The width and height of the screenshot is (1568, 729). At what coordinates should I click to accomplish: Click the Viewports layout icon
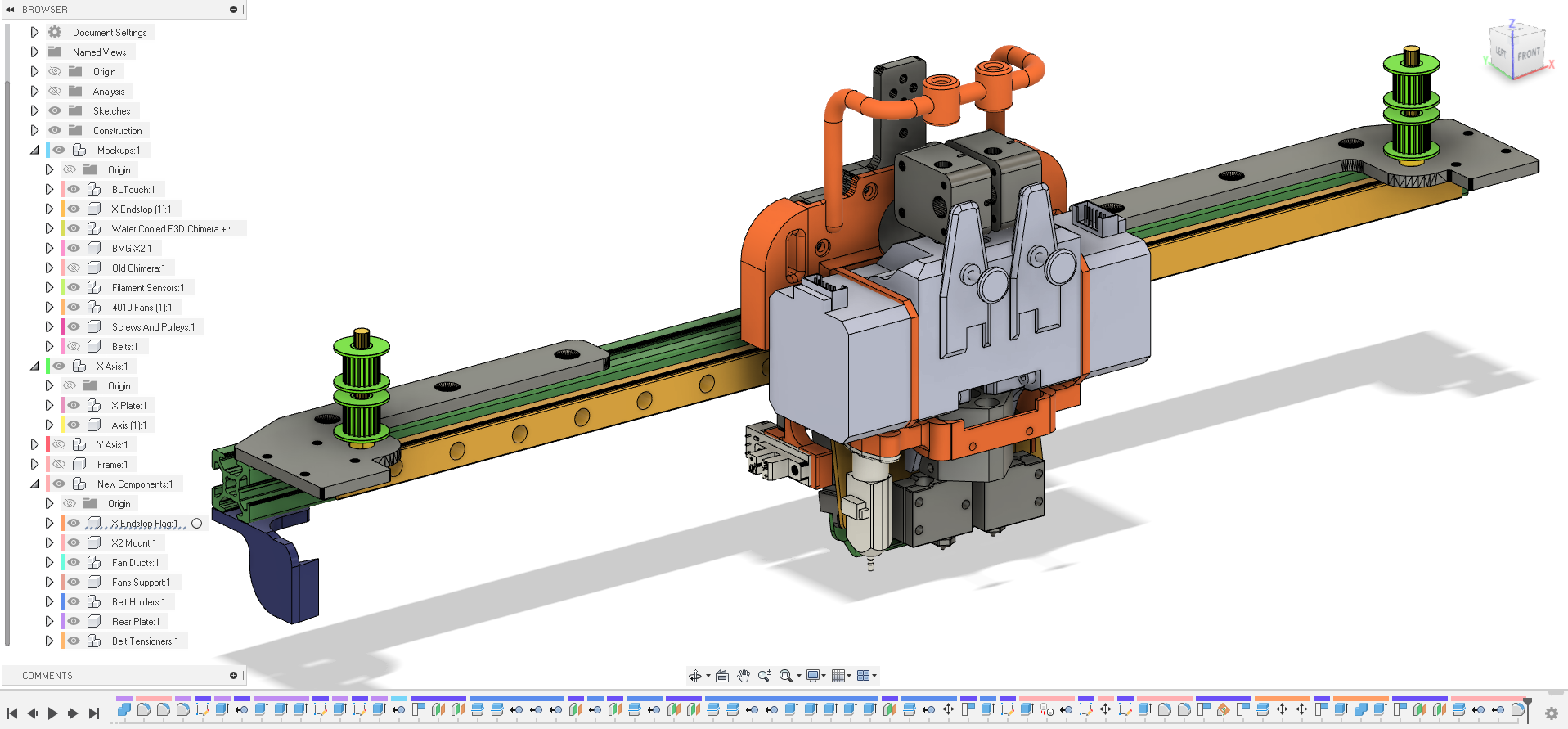(863, 676)
